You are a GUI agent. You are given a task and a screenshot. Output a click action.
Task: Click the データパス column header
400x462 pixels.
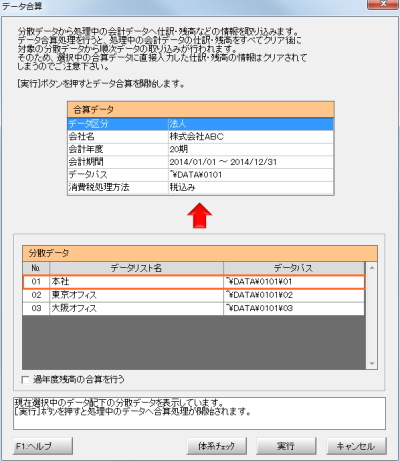pos(294,268)
